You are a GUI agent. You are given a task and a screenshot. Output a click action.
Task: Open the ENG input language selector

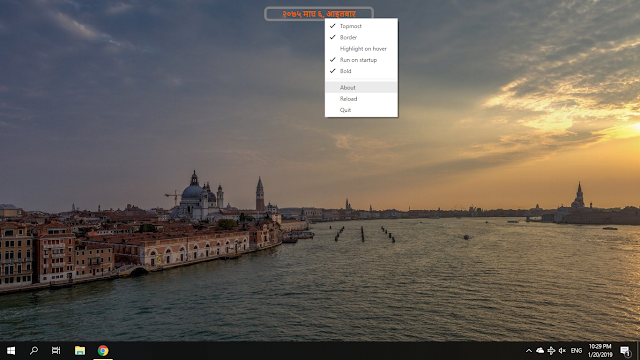pyautogui.click(x=576, y=351)
